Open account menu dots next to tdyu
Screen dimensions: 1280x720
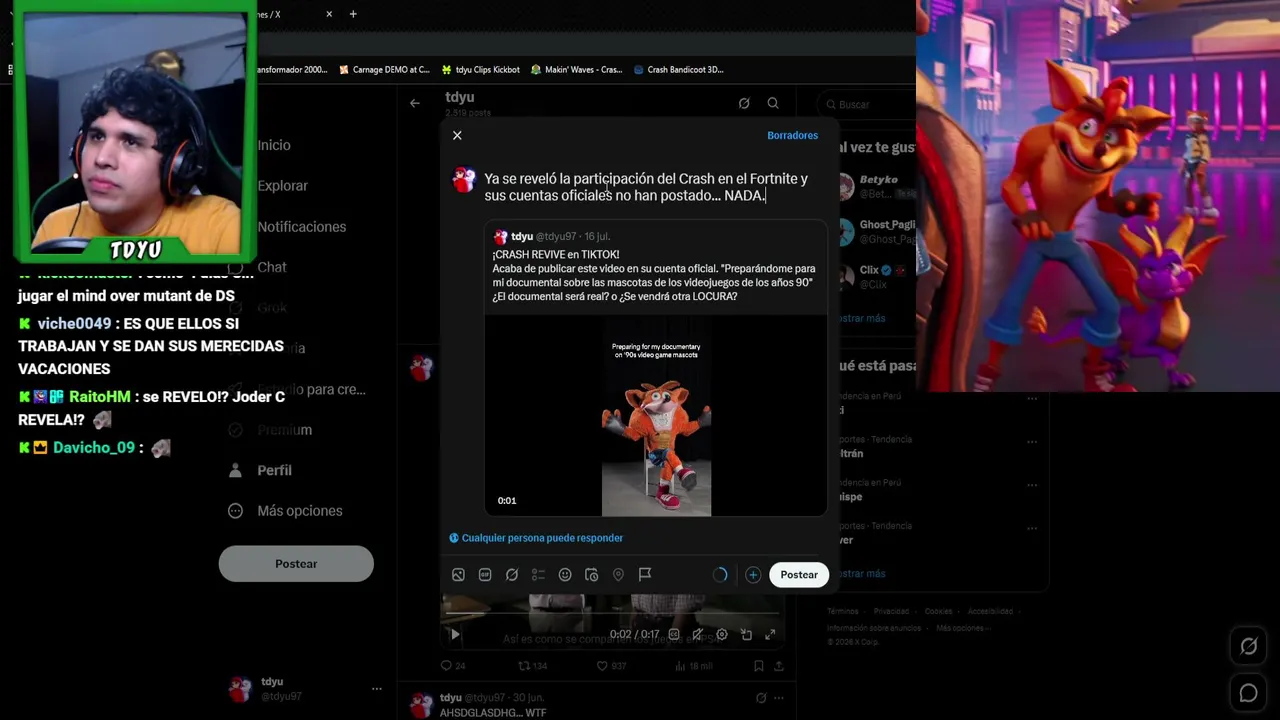pos(377,689)
